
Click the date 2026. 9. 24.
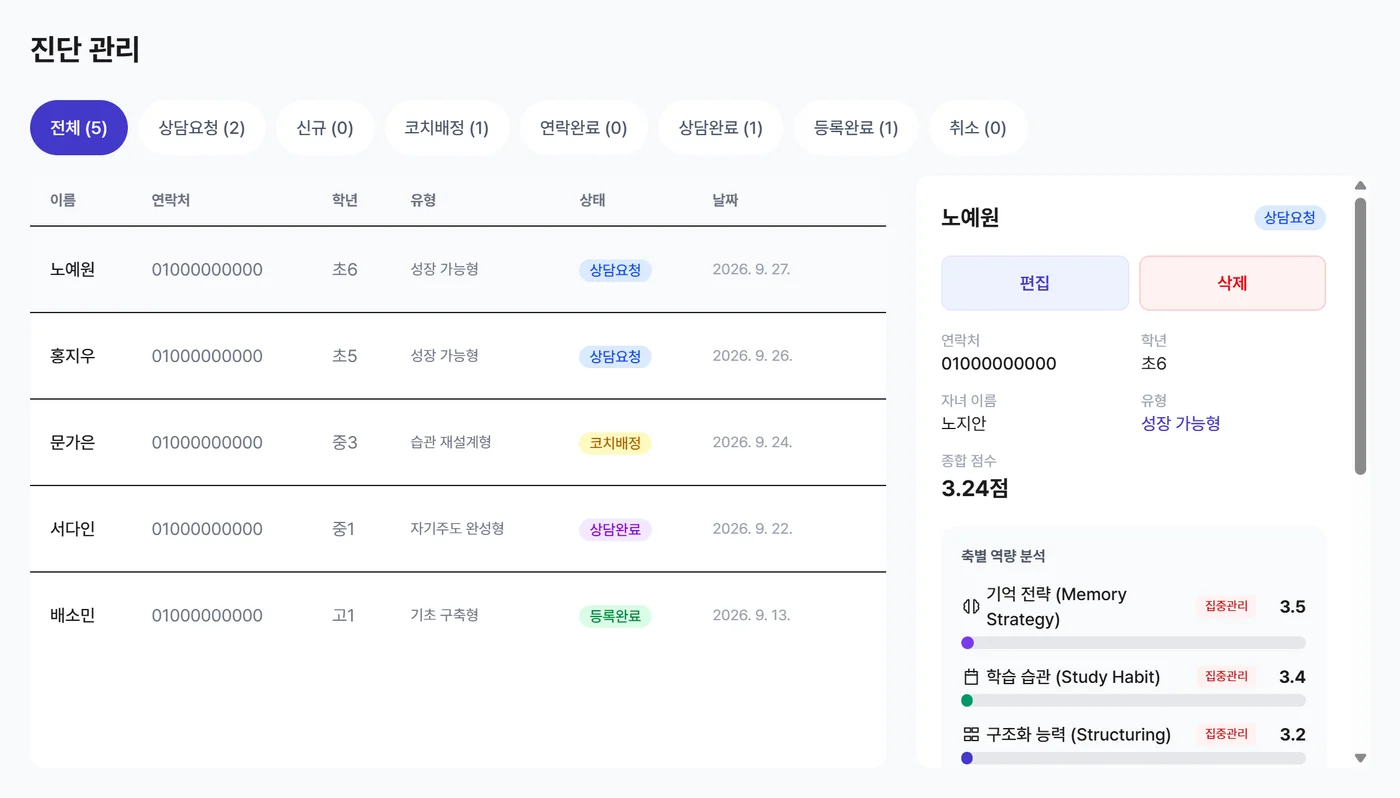752,442
